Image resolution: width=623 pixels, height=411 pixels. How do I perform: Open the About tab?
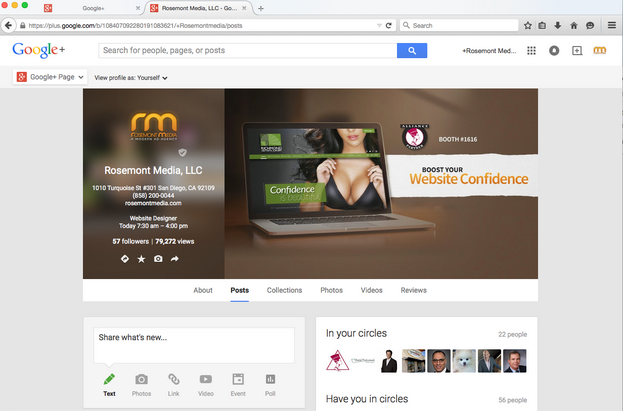(203, 290)
